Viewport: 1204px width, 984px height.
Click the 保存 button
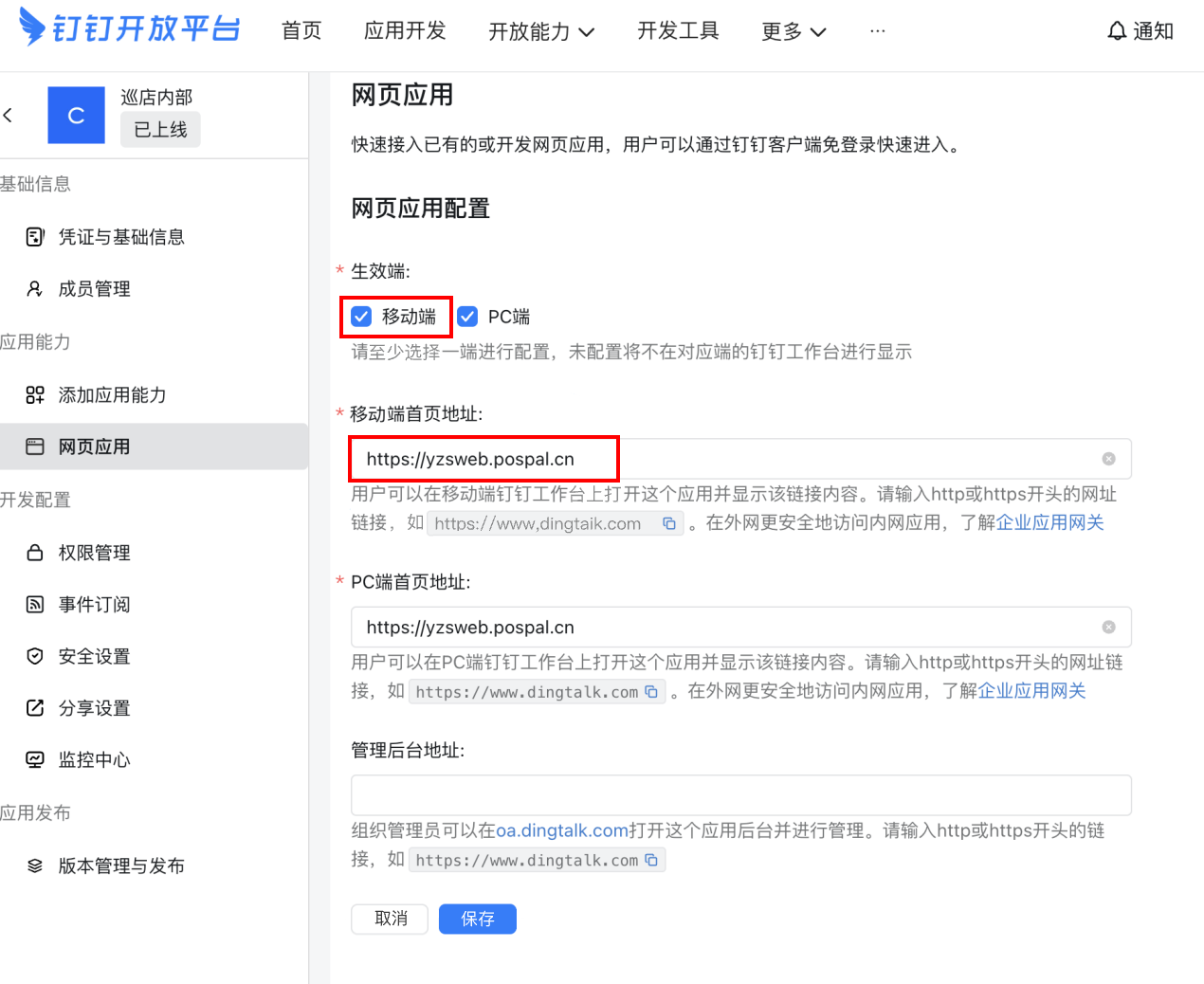tap(477, 919)
